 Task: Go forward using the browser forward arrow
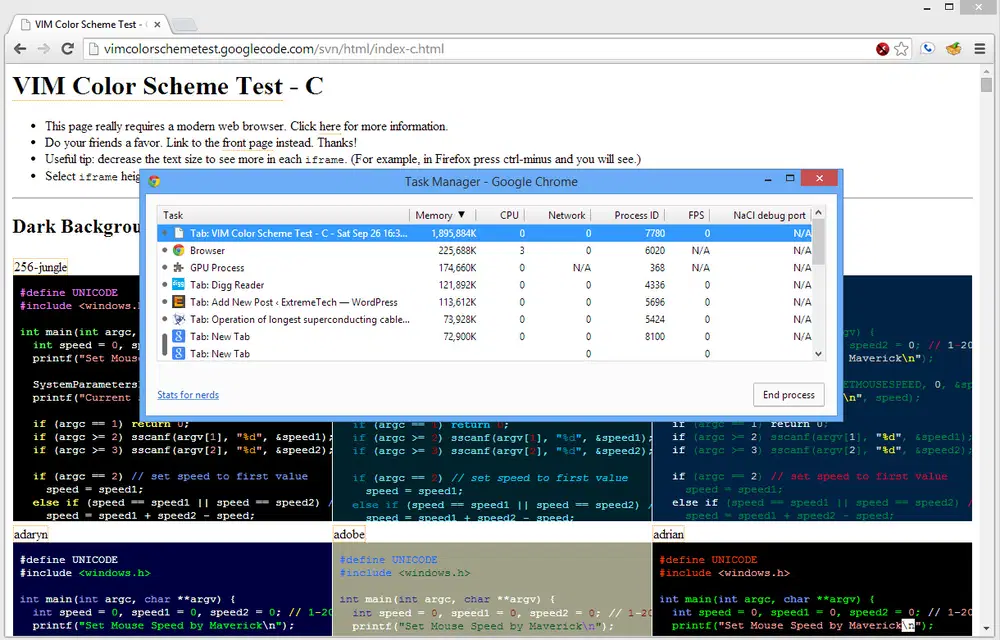(43, 49)
